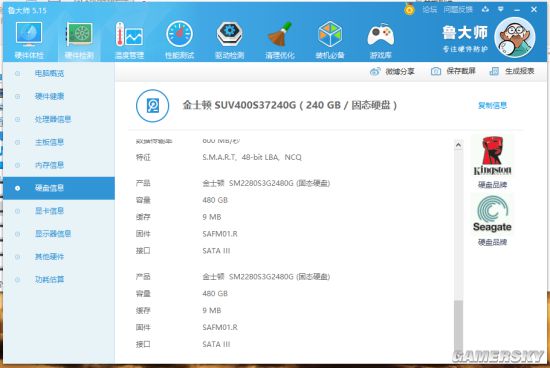550x368 pixels.
Task: Click 生成报表 generate report label
Action: 519,71
